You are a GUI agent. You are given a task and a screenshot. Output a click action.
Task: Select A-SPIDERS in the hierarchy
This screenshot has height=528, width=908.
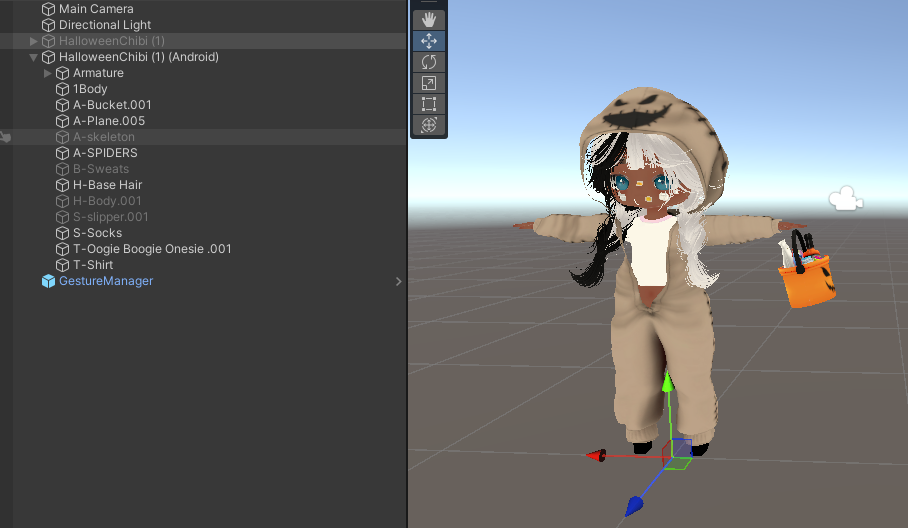(x=105, y=153)
